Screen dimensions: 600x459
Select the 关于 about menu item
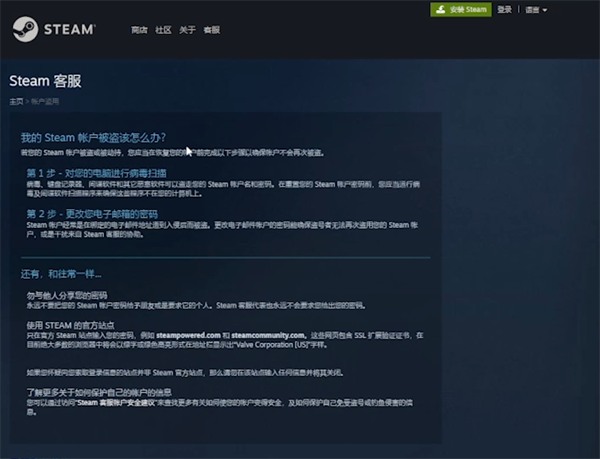click(187, 31)
